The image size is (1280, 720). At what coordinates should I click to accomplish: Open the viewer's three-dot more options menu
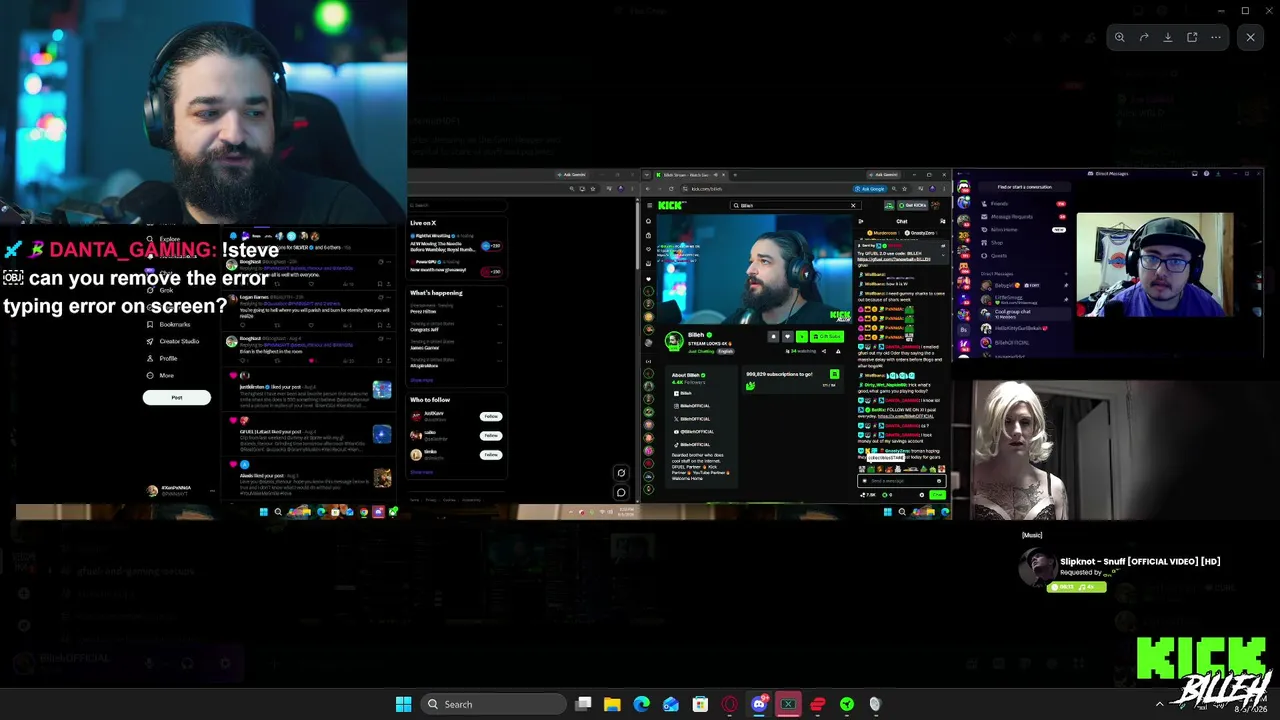point(1216,38)
